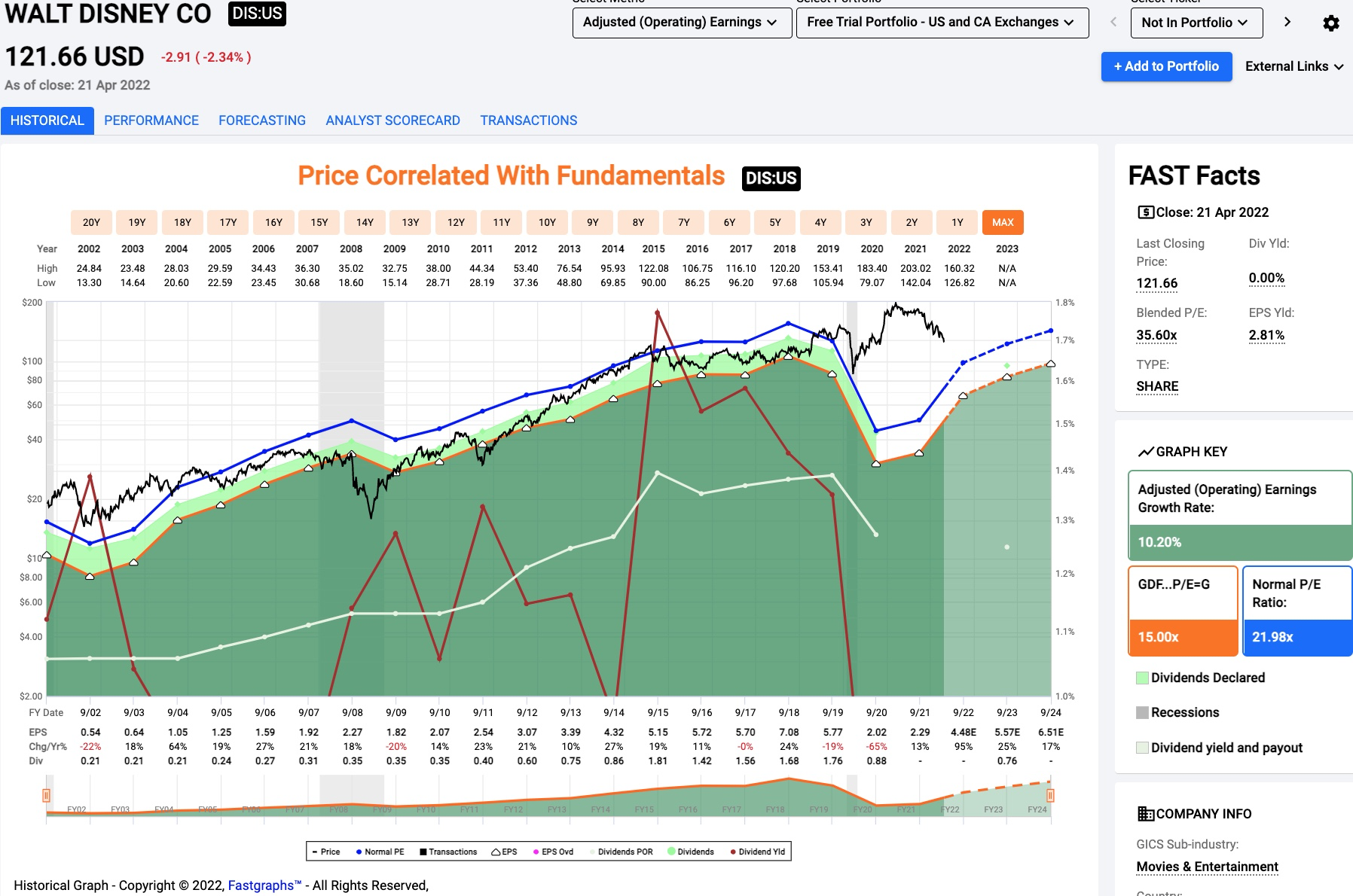Click the Close price dollar icon

click(1145, 212)
